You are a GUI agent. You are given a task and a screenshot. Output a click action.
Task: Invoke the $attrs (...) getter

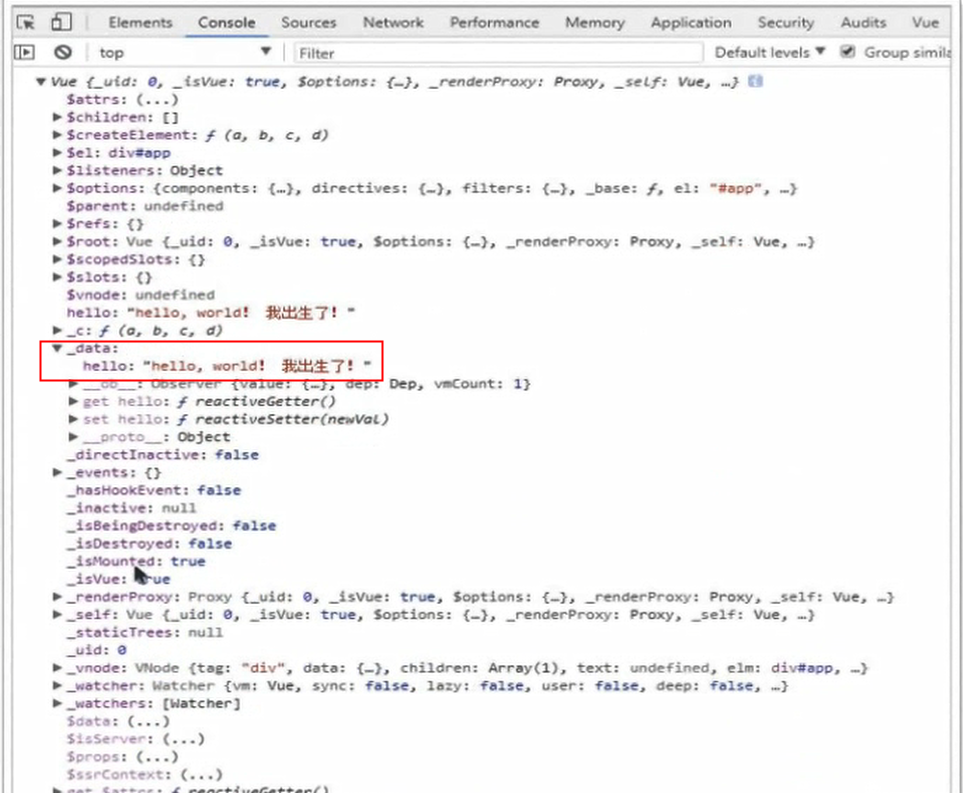point(157,99)
